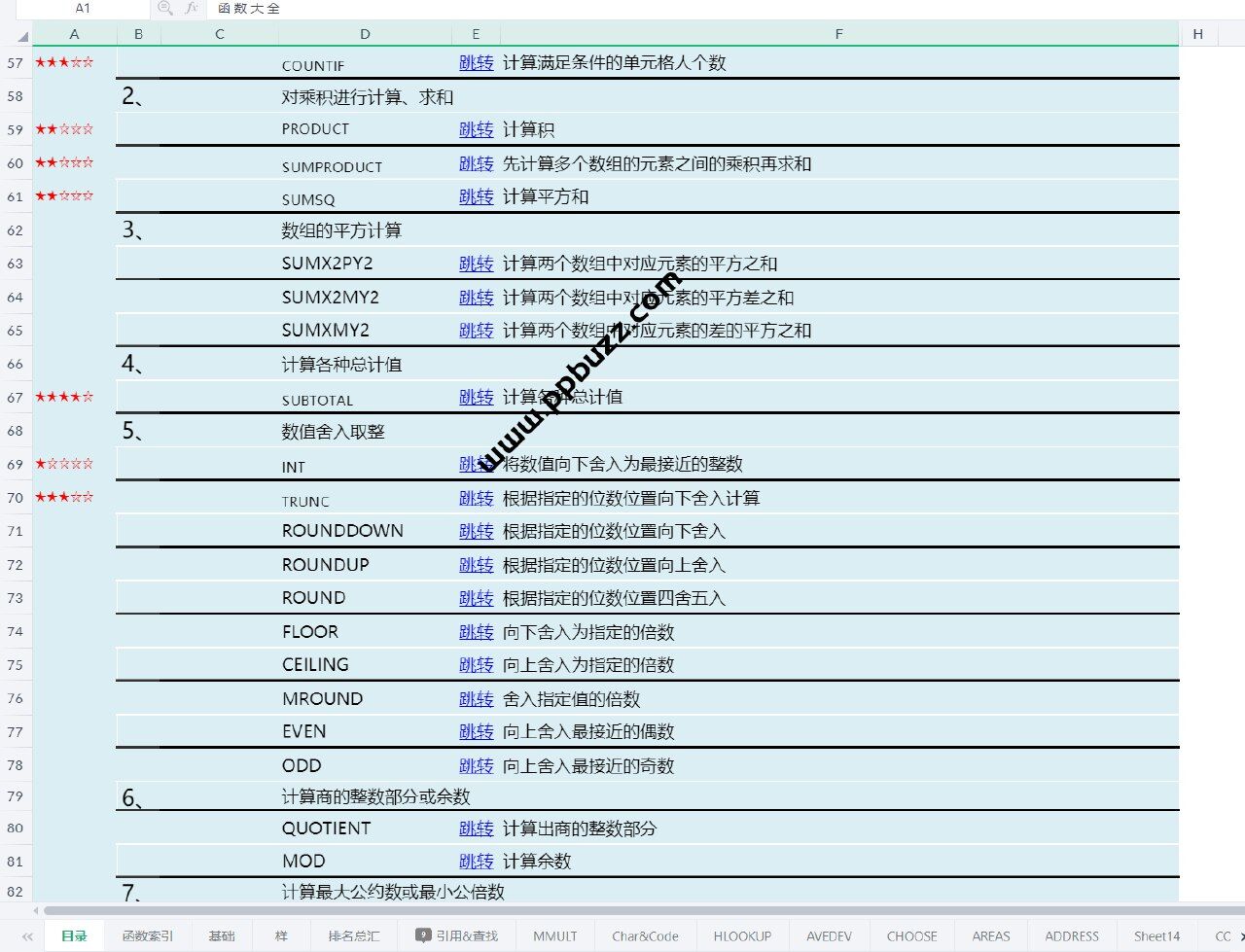Click the comment badge icon on 引用&查找 tab
The image size is (1245, 952).
(x=423, y=935)
